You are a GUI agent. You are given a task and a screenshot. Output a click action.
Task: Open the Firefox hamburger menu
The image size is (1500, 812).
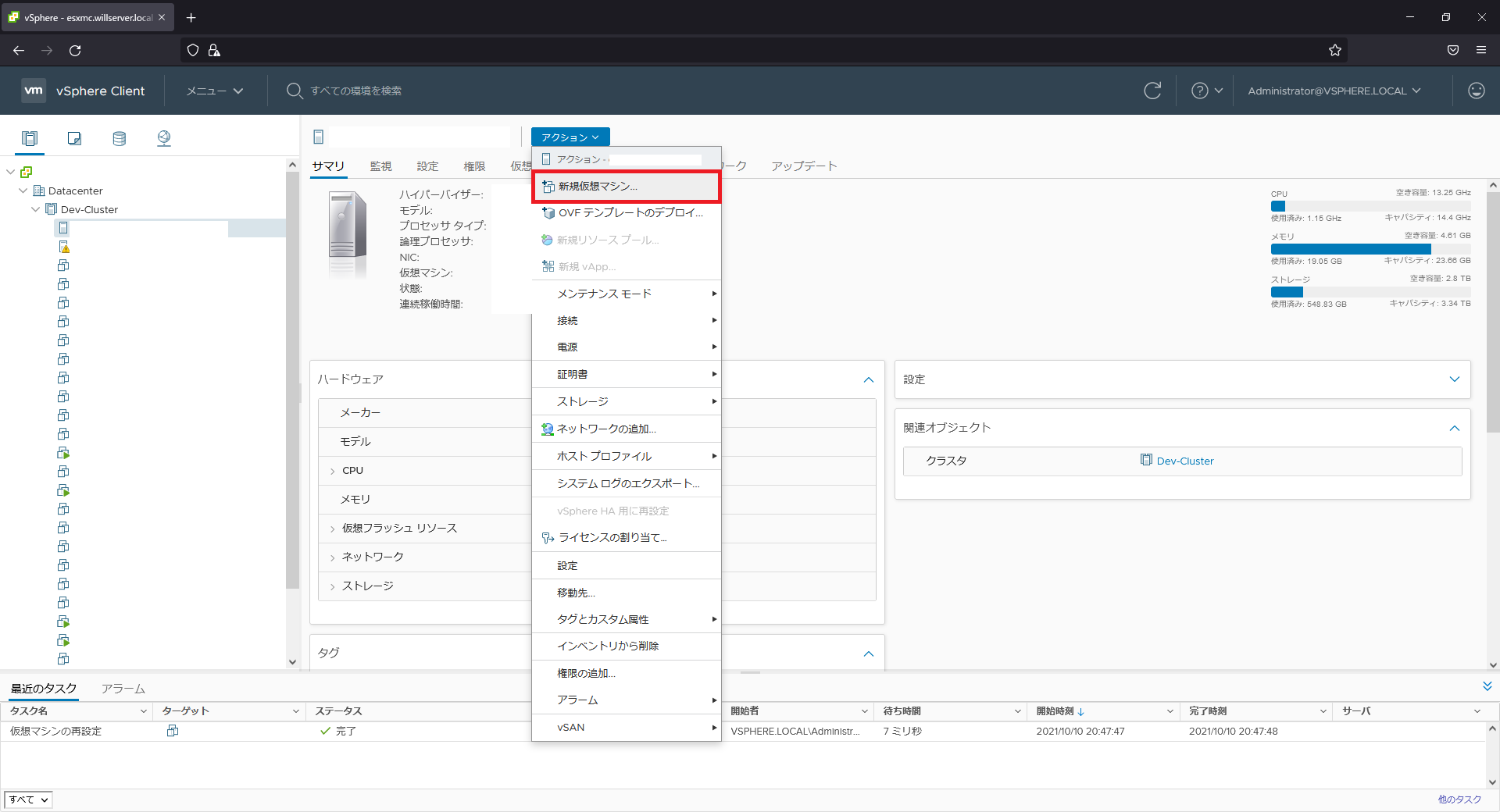point(1480,50)
